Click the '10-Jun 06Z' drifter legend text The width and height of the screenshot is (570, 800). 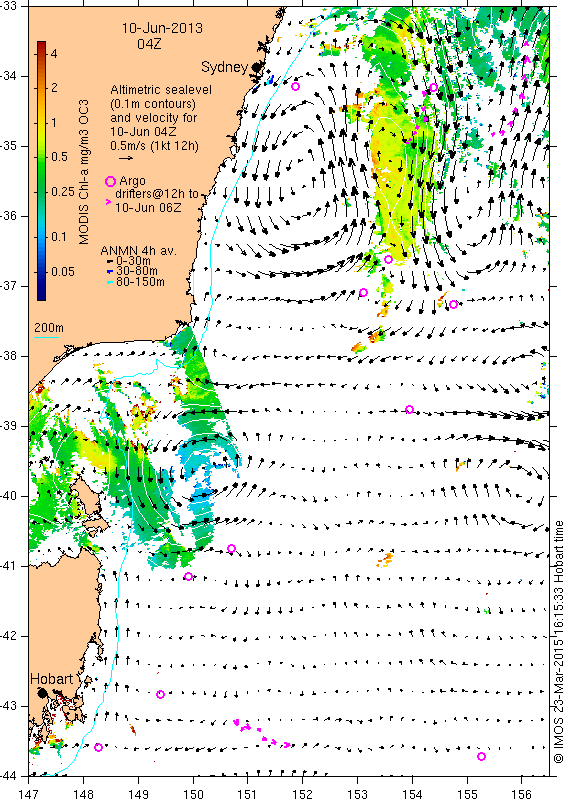[x=148, y=208]
